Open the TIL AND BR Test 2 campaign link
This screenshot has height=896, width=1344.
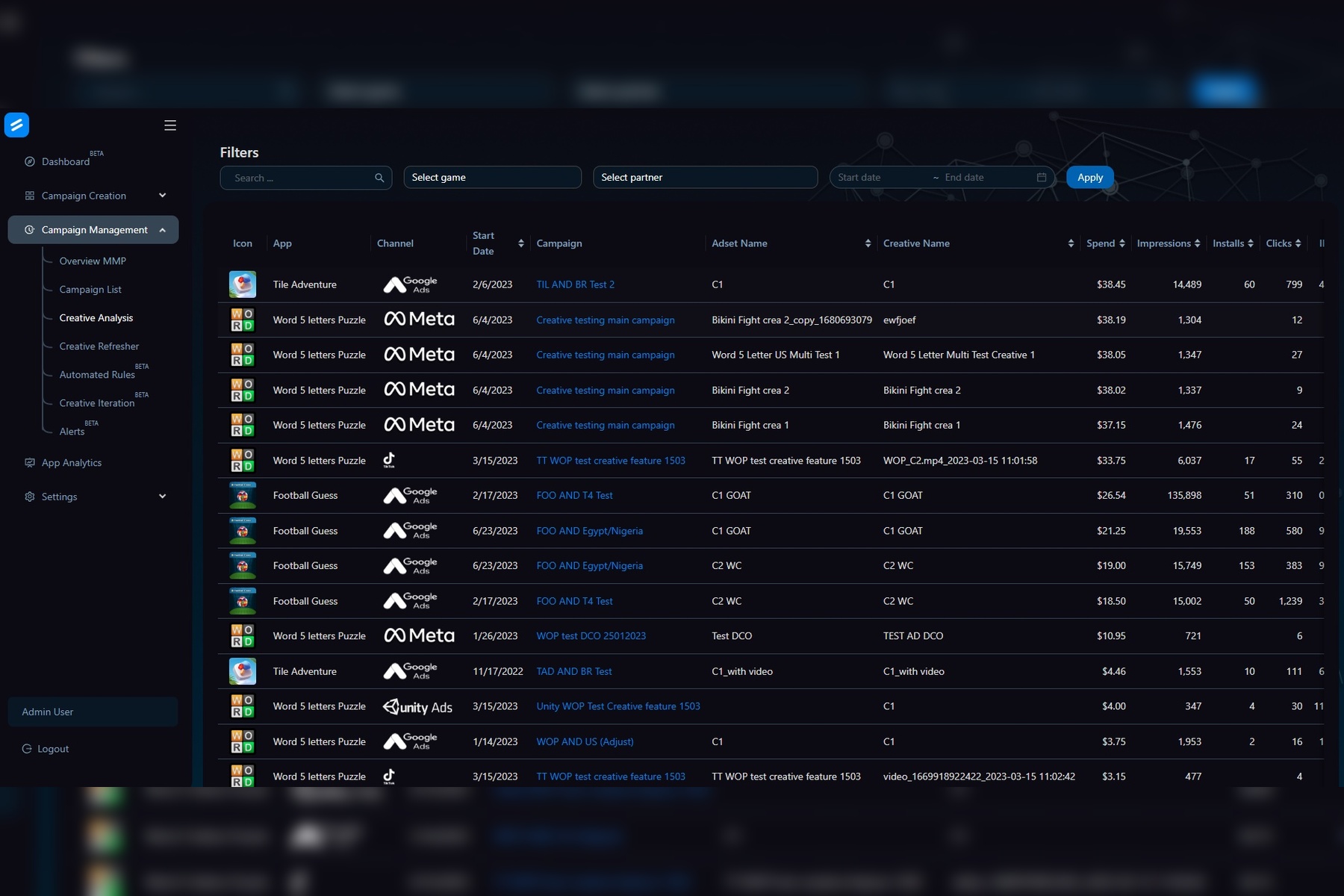(x=575, y=284)
